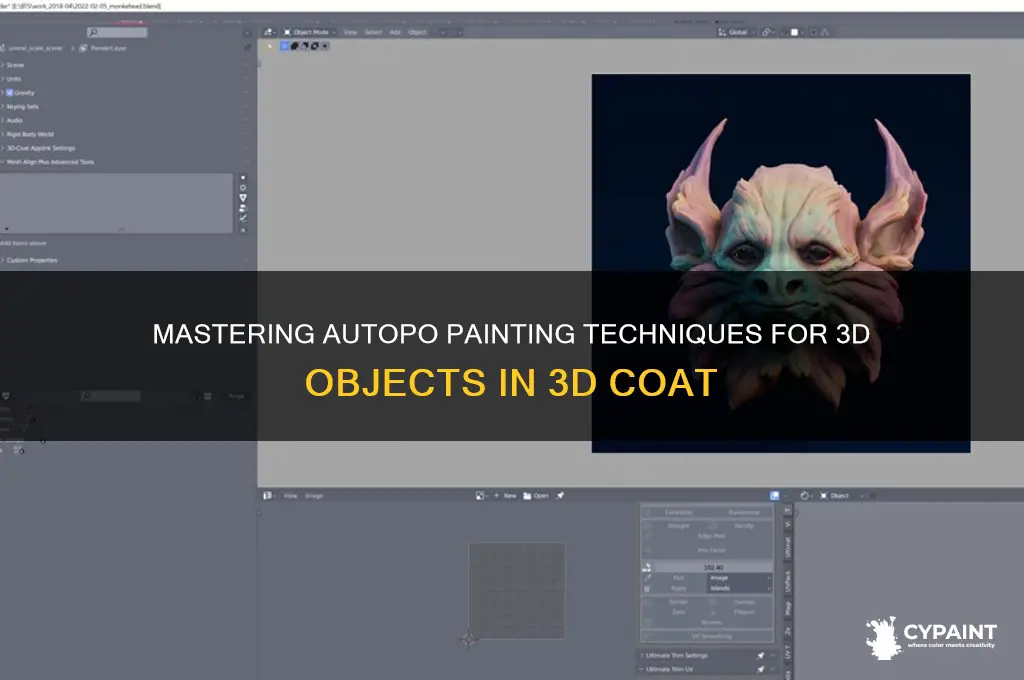Image resolution: width=1024 pixels, height=680 pixels.
Task: Click the proportional falloff curve icon
Action: coord(825,32)
